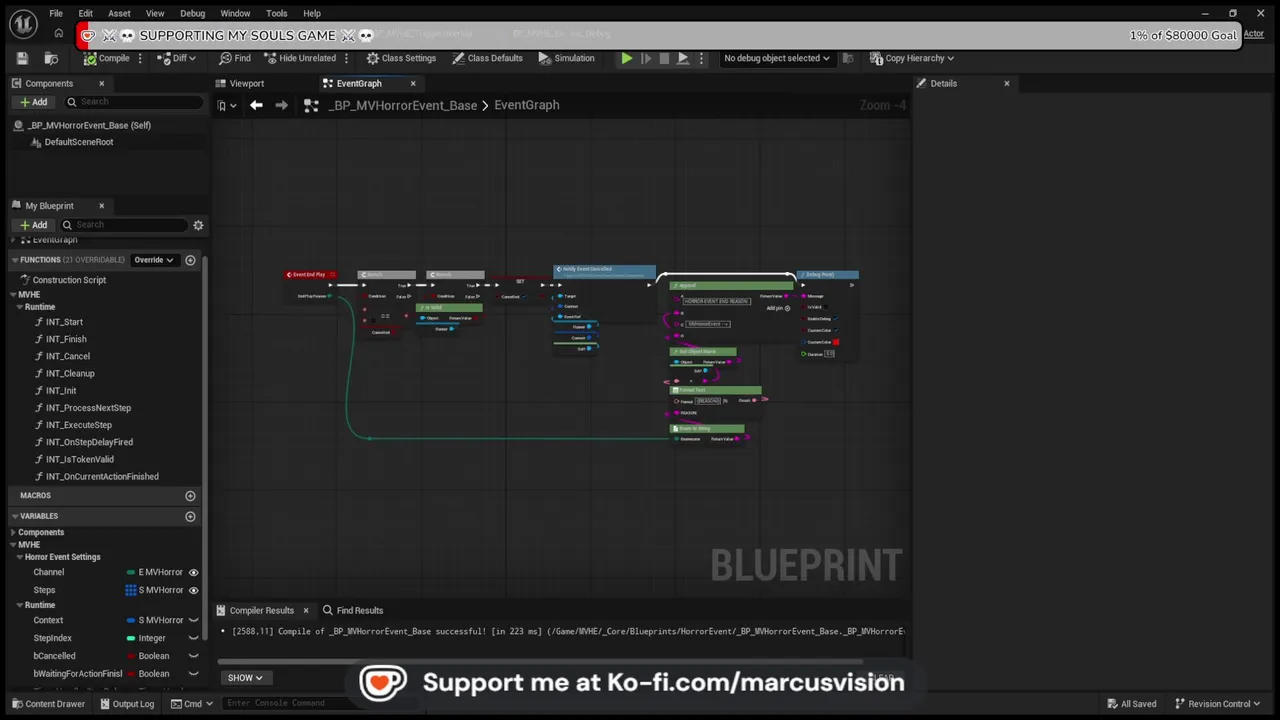1280x720 pixels.
Task: Toggle visibility eye for bCancelled variable
Action: [193, 656]
